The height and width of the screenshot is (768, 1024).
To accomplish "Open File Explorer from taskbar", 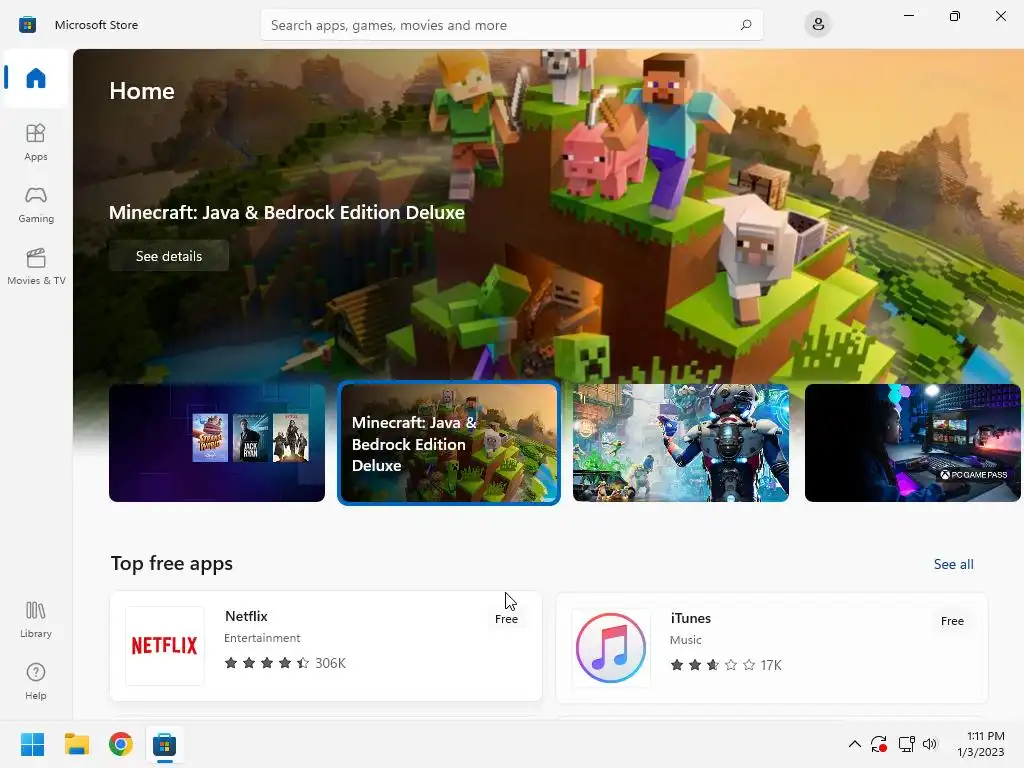I will tap(76, 744).
